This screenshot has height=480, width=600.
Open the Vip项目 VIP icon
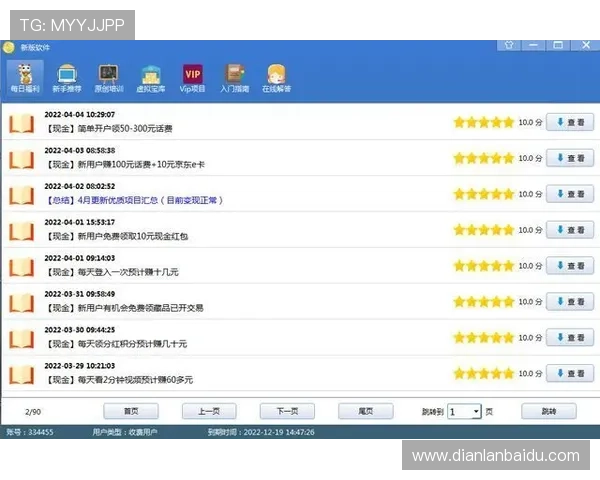coord(192,78)
